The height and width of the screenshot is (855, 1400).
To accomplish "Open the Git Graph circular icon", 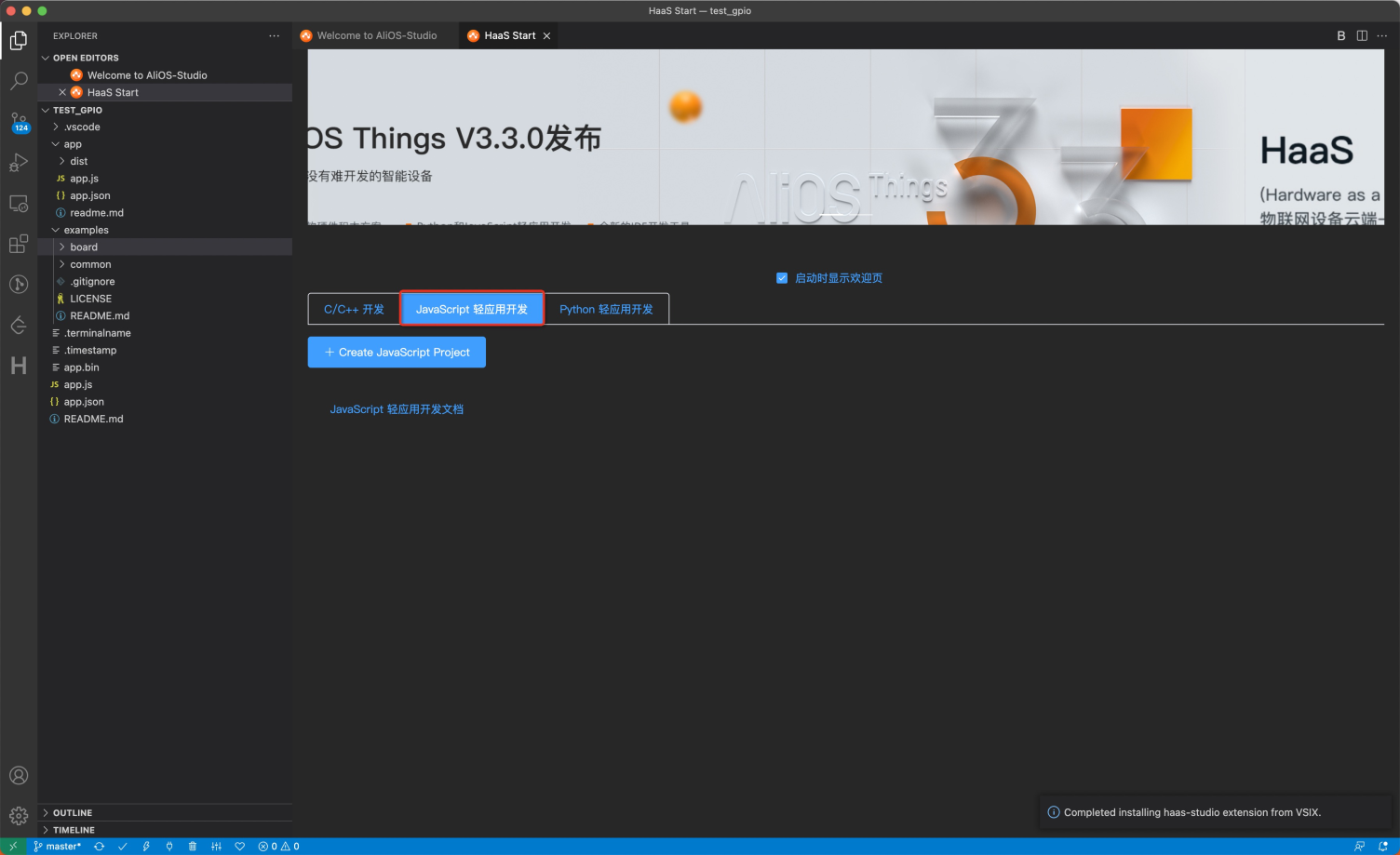I will [x=19, y=284].
